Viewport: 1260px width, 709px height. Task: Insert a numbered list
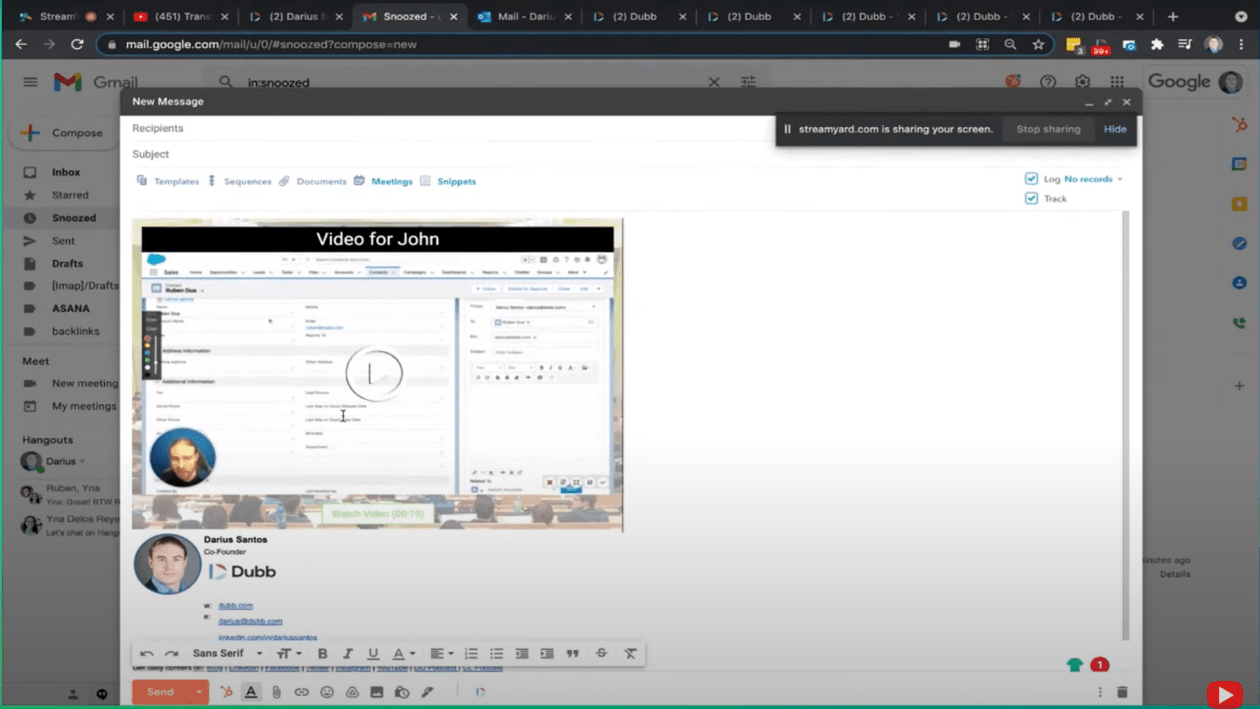coord(471,653)
